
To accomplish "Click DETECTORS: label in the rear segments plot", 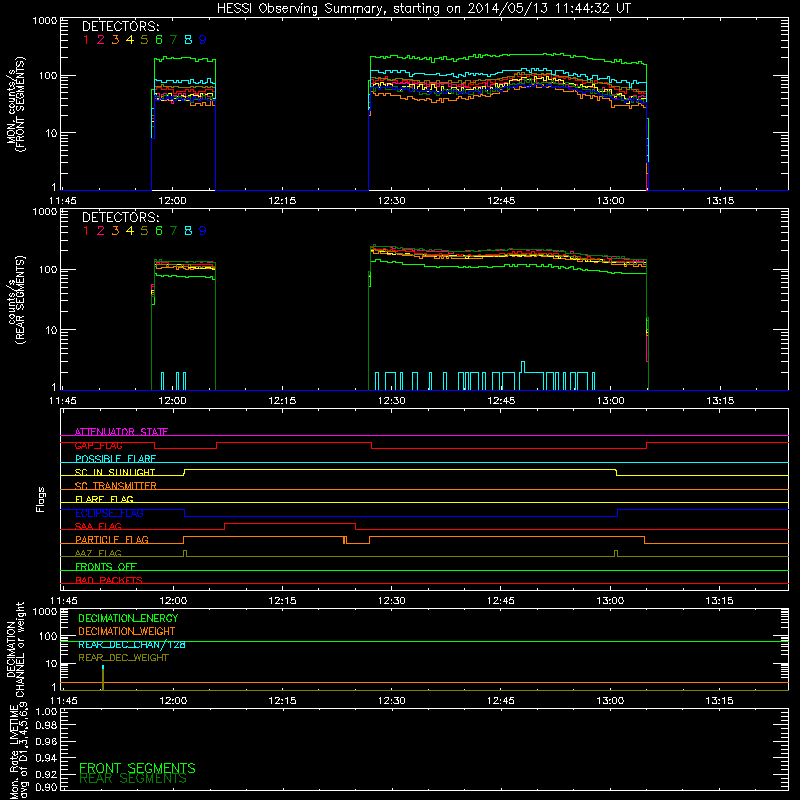I will pyautogui.click(x=120, y=217).
